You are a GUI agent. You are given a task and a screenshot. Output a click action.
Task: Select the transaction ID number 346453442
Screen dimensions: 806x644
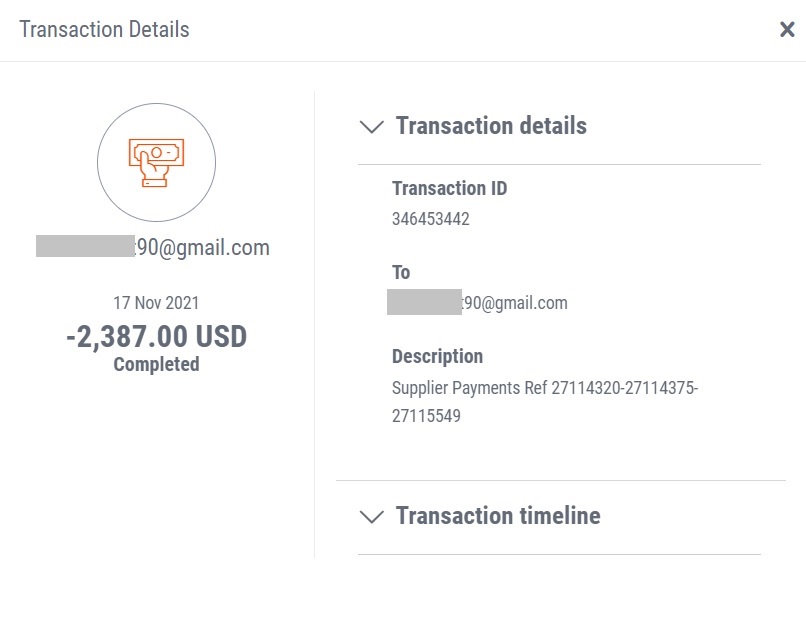tap(431, 219)
